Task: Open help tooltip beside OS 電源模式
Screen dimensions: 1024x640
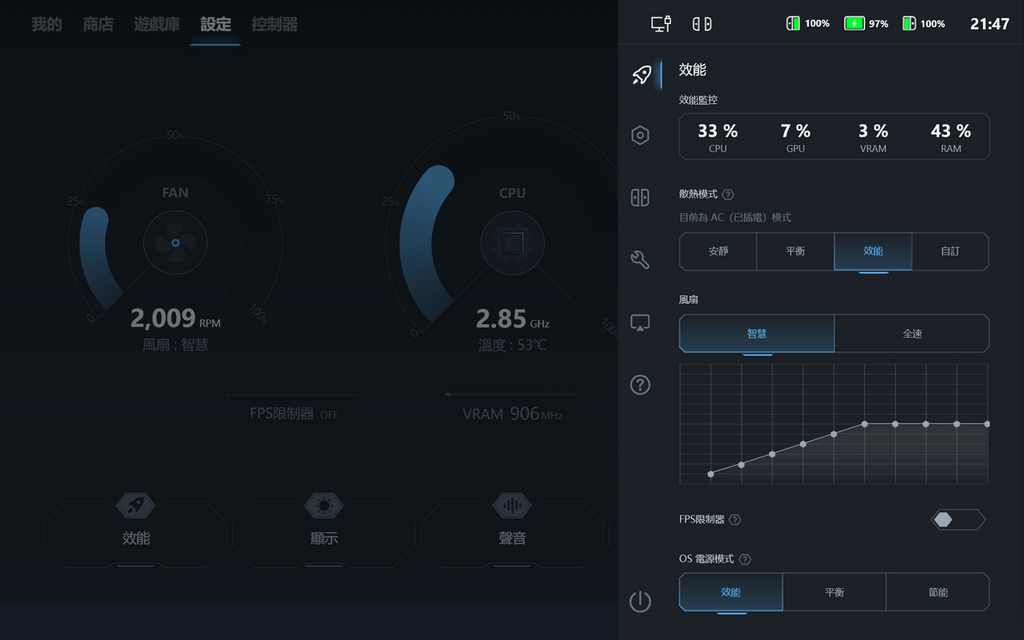Action: pyautogui.click(x=745, y=560)
